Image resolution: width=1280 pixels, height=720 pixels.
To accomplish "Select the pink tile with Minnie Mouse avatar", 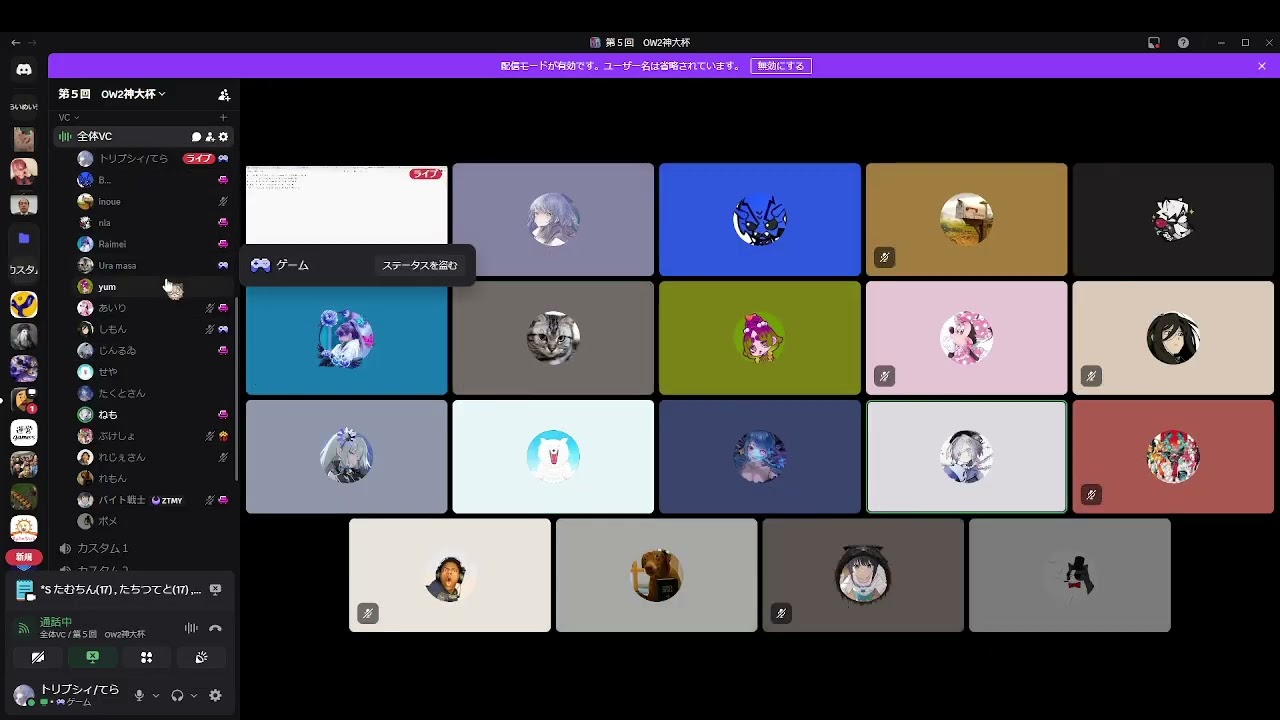I will pos(966,338).
